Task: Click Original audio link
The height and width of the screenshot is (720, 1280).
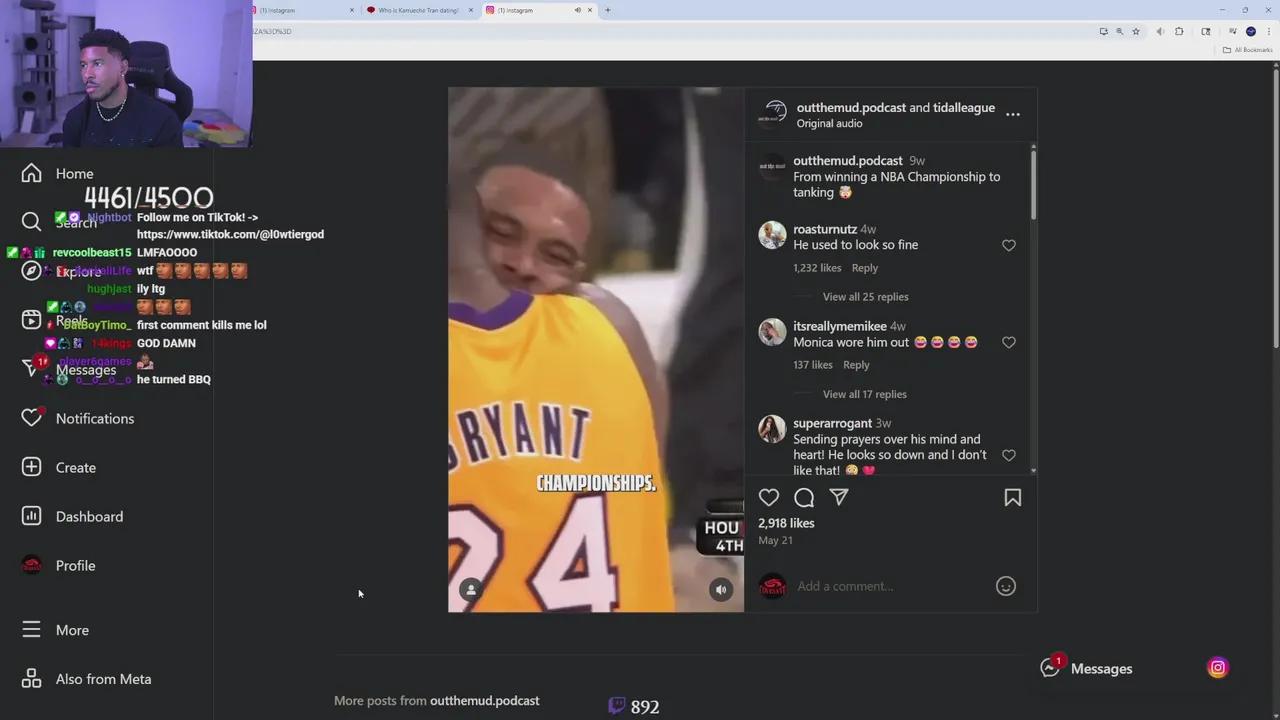Action: pyautogui.click(x=829, y=123)
